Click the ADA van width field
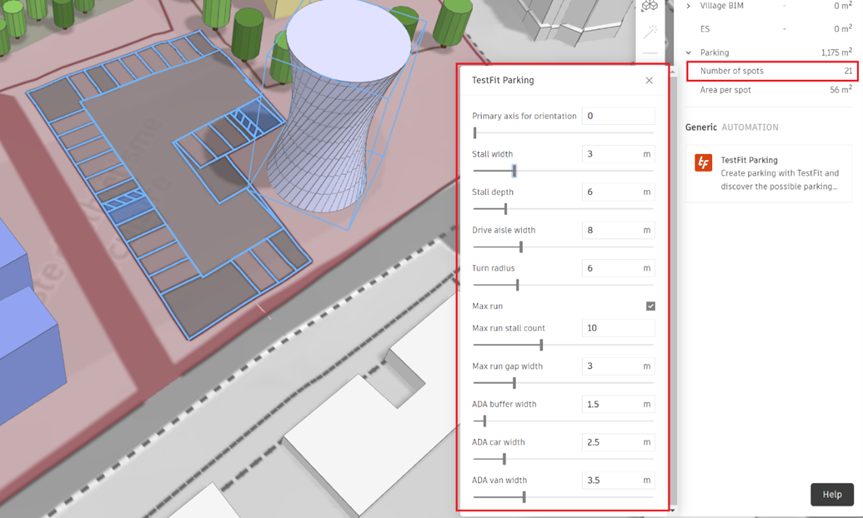This screenshot has height=518, width=863. pos(618,480)
